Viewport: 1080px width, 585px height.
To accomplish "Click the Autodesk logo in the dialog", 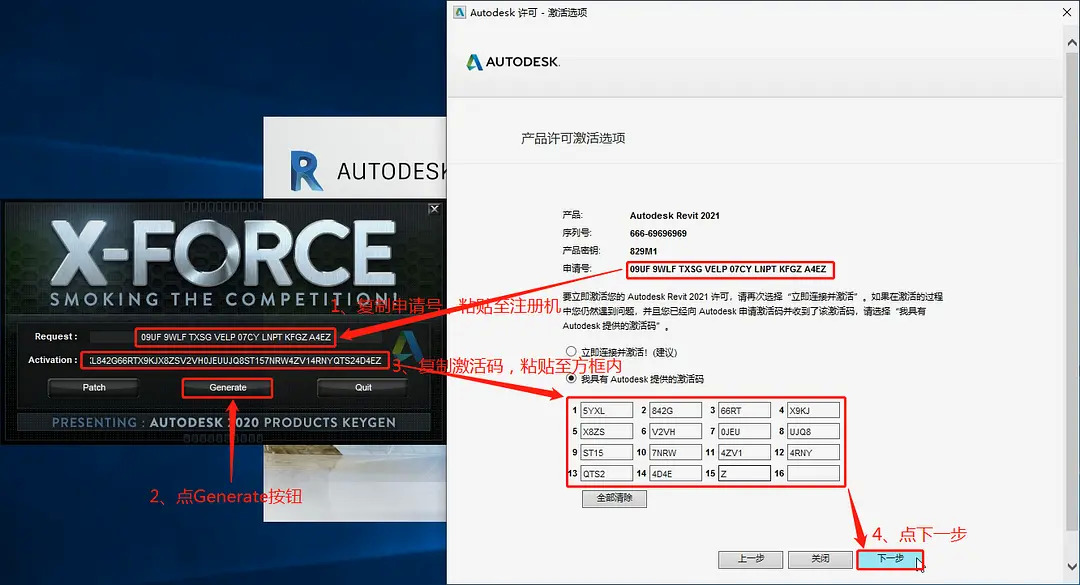I will [x=513, y=61].
